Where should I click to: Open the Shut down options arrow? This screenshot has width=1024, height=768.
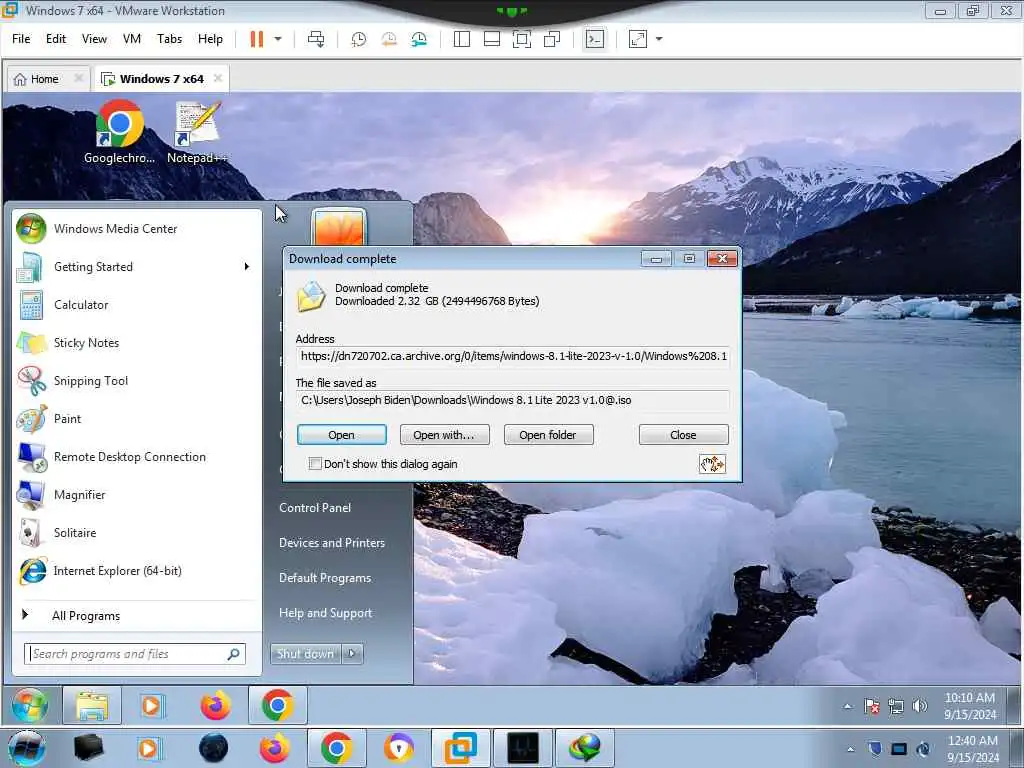pyautogui.click(x=352, y=654)
